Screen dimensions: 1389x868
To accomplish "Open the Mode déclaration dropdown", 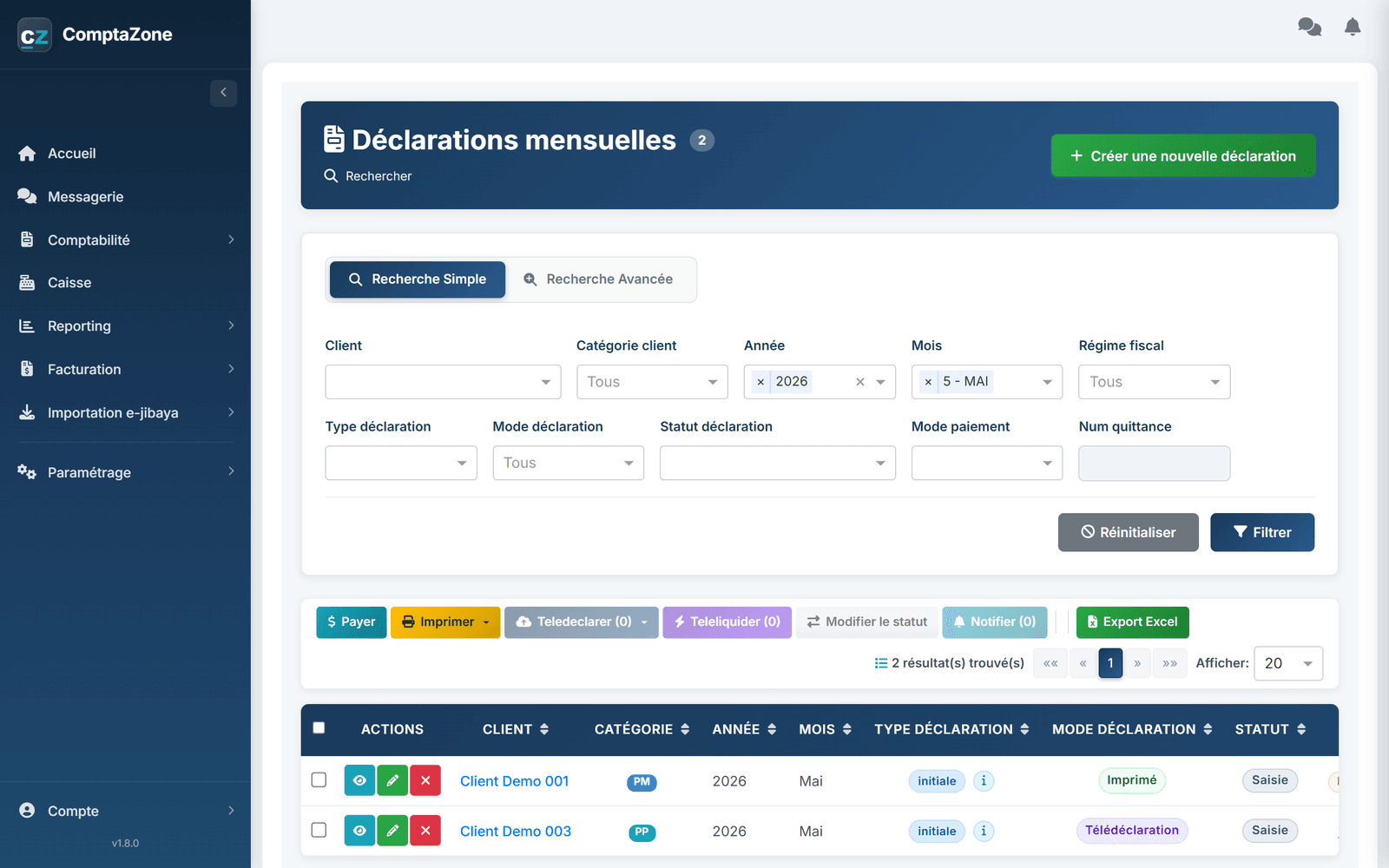I will coord(569,463).
